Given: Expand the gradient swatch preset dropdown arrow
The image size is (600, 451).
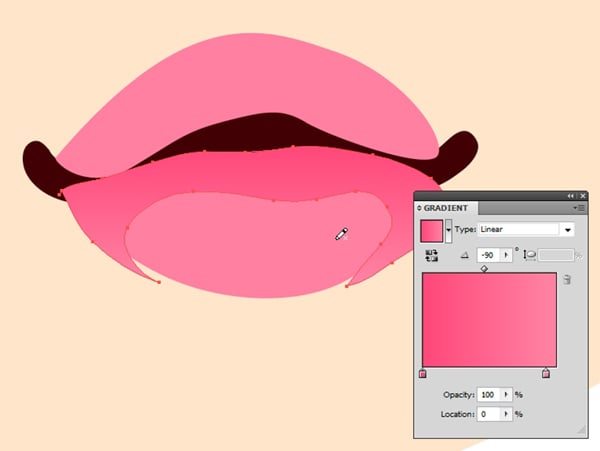Looking at the screenshot, I should [448, 230].
